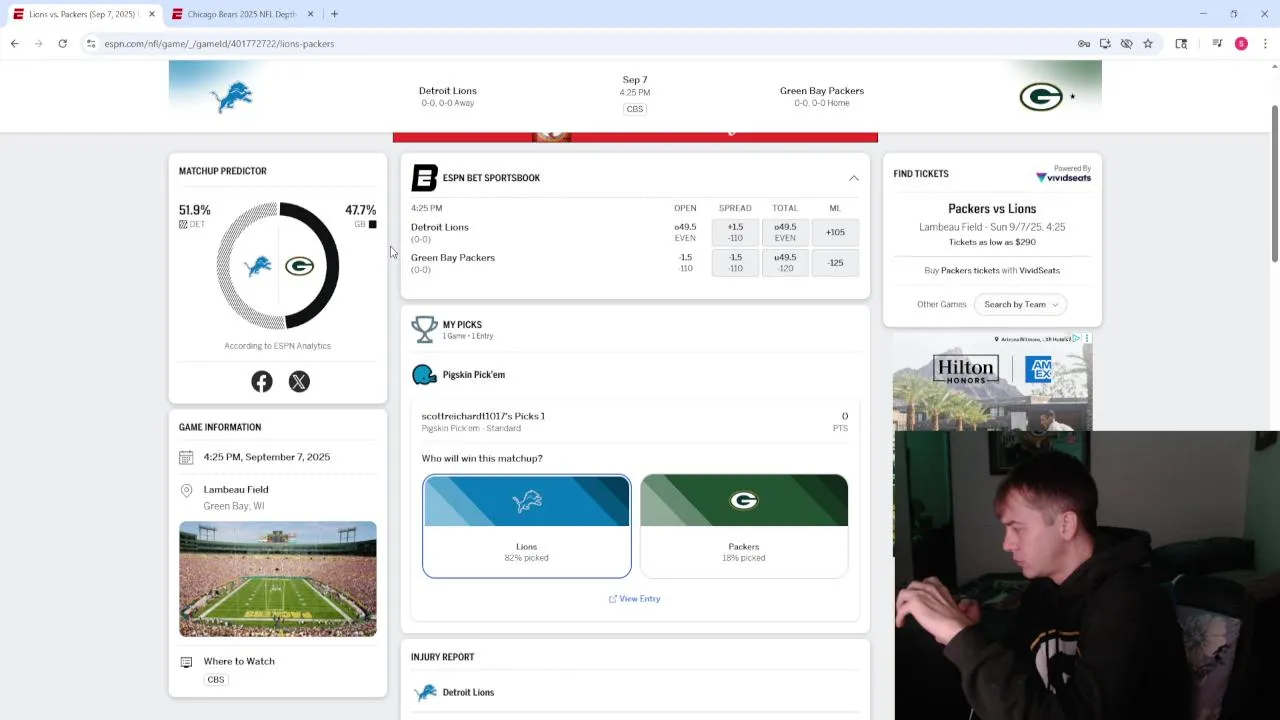Go back using browser back arrow
The width and height of the screenshot is (1280, 720).
coord(14,43)
